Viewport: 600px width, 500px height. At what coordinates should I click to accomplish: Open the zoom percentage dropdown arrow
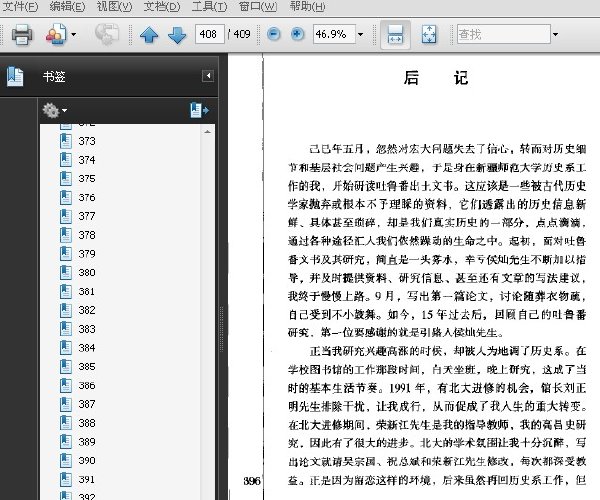click(360, 34)
